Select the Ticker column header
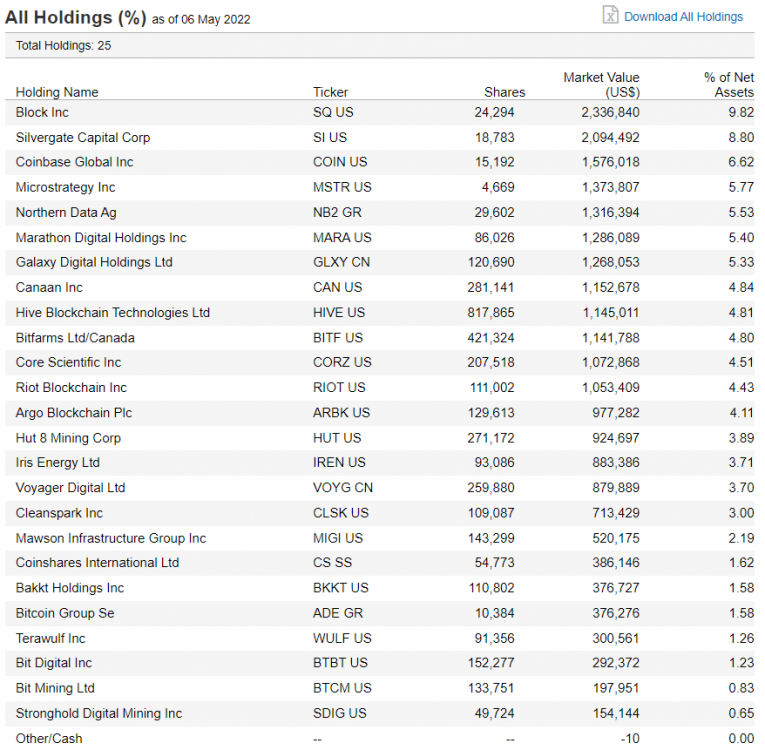 (330, 92)
